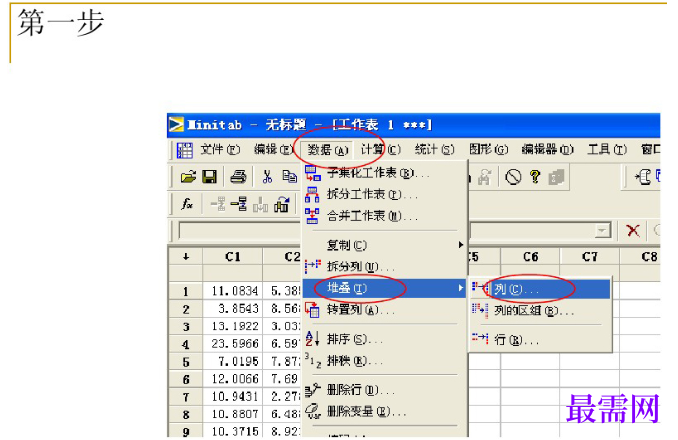Open the 编辑(E) menu

click(273, 150)
